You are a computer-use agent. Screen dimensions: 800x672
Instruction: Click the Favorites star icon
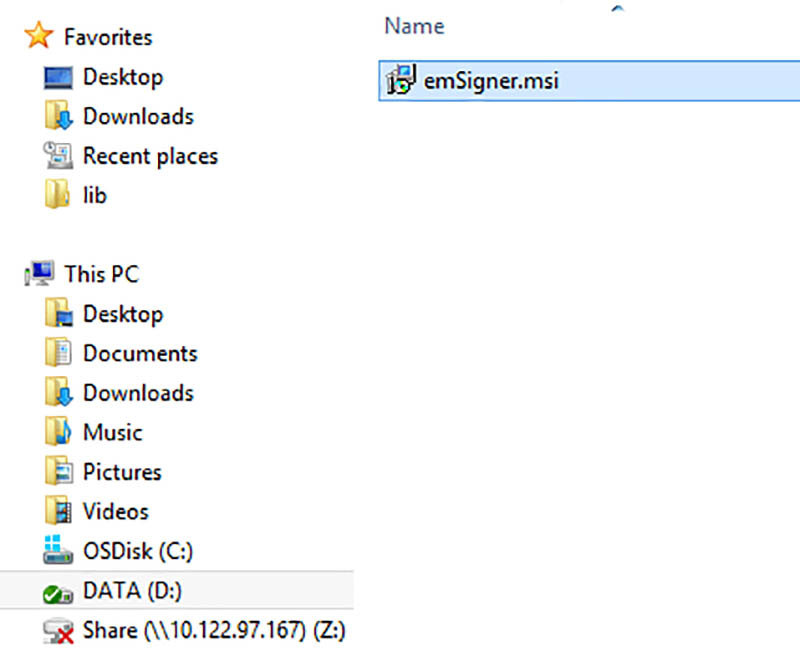click(38, 36)
